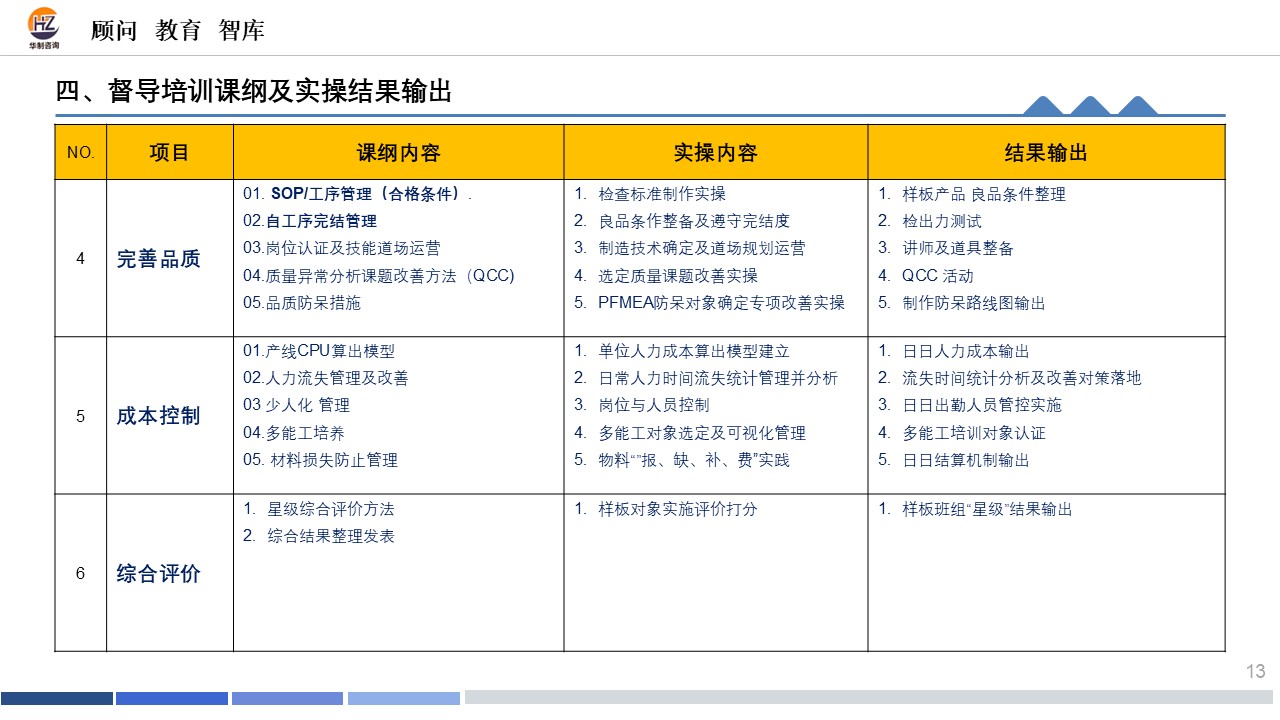Click the header text 顾问 教育 智库
The height and width of the screenshot is (720, 1280).
(178, 31)
